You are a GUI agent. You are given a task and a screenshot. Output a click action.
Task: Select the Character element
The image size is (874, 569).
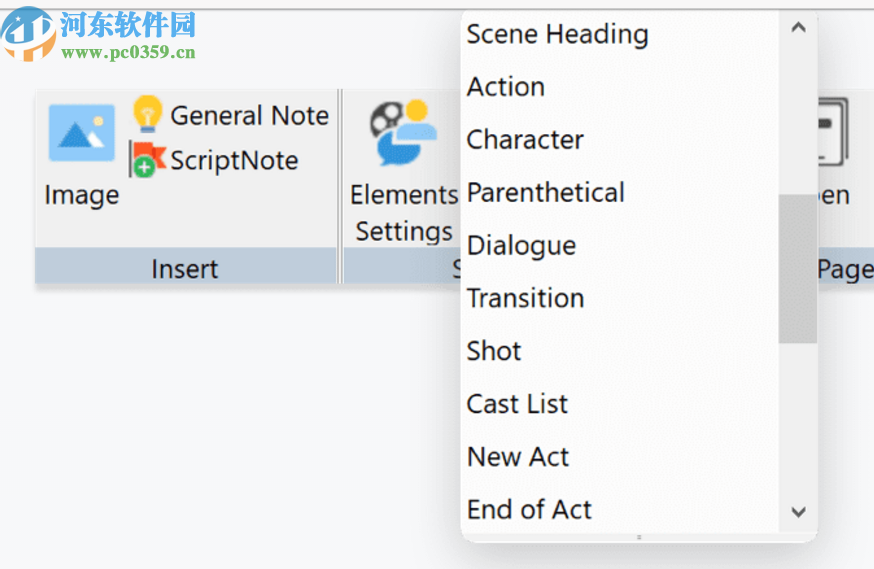pos(525,140)
